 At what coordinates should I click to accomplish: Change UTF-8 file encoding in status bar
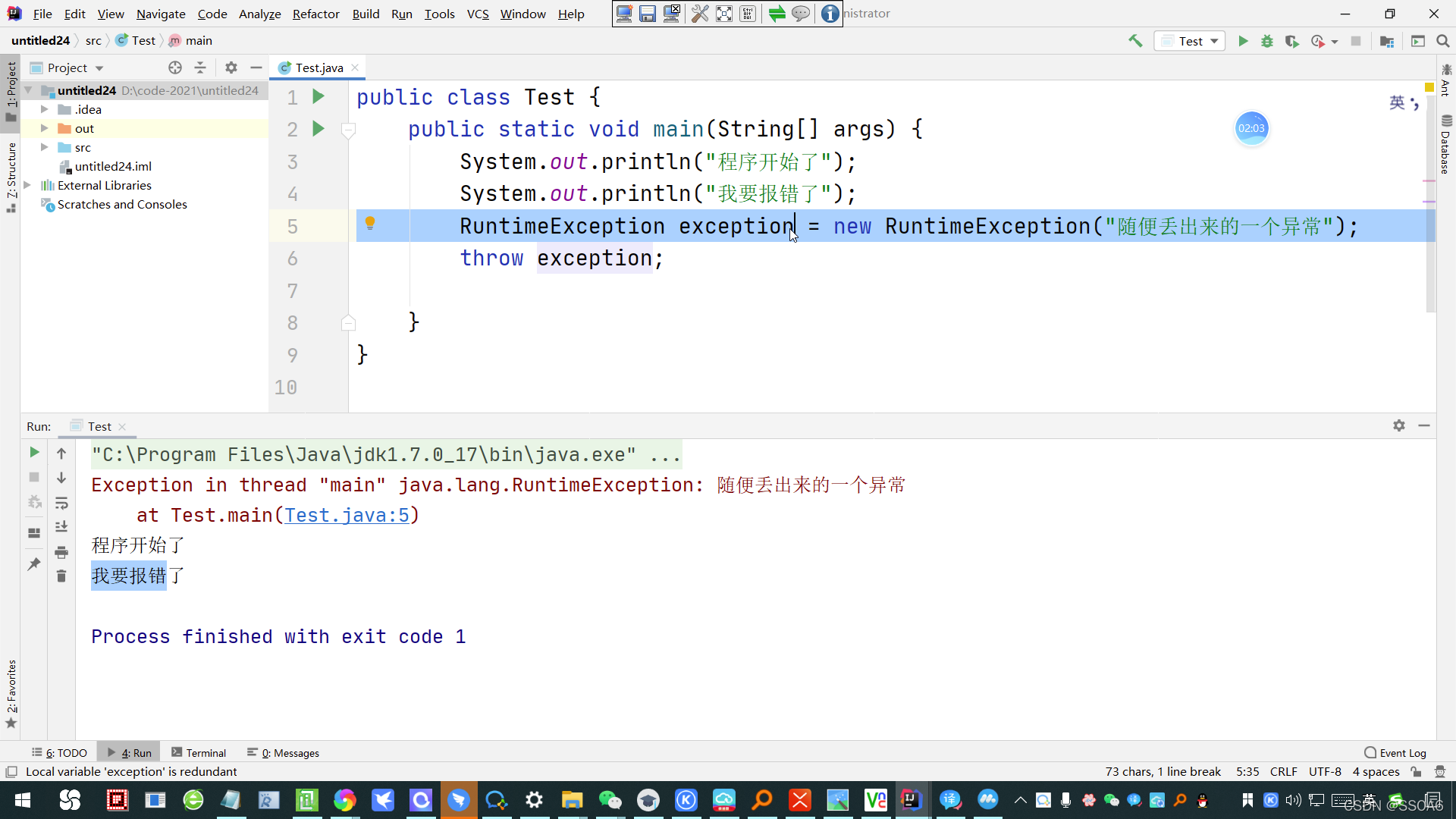click(1325, 771)
